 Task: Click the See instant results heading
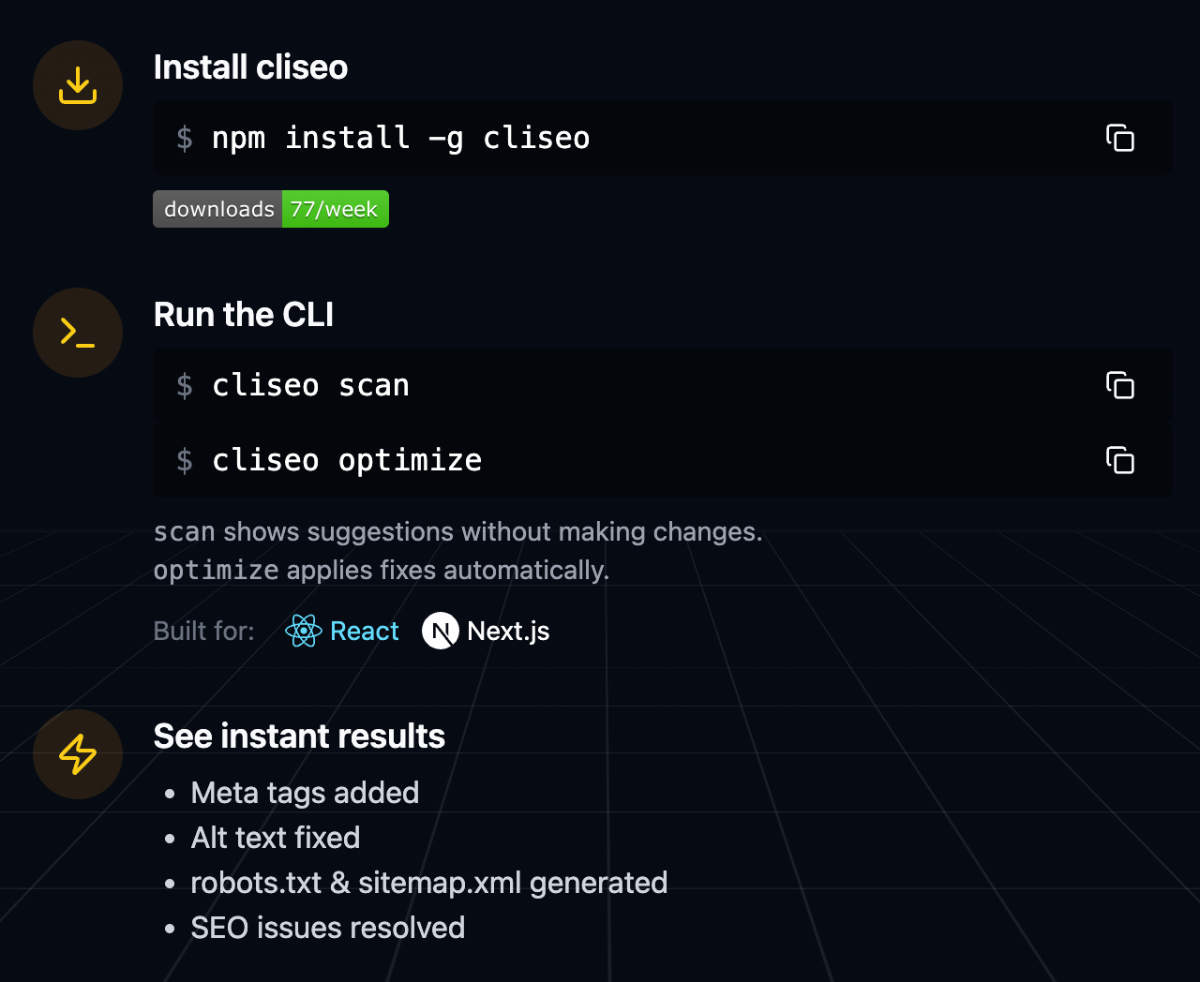(x=299, y=736)
